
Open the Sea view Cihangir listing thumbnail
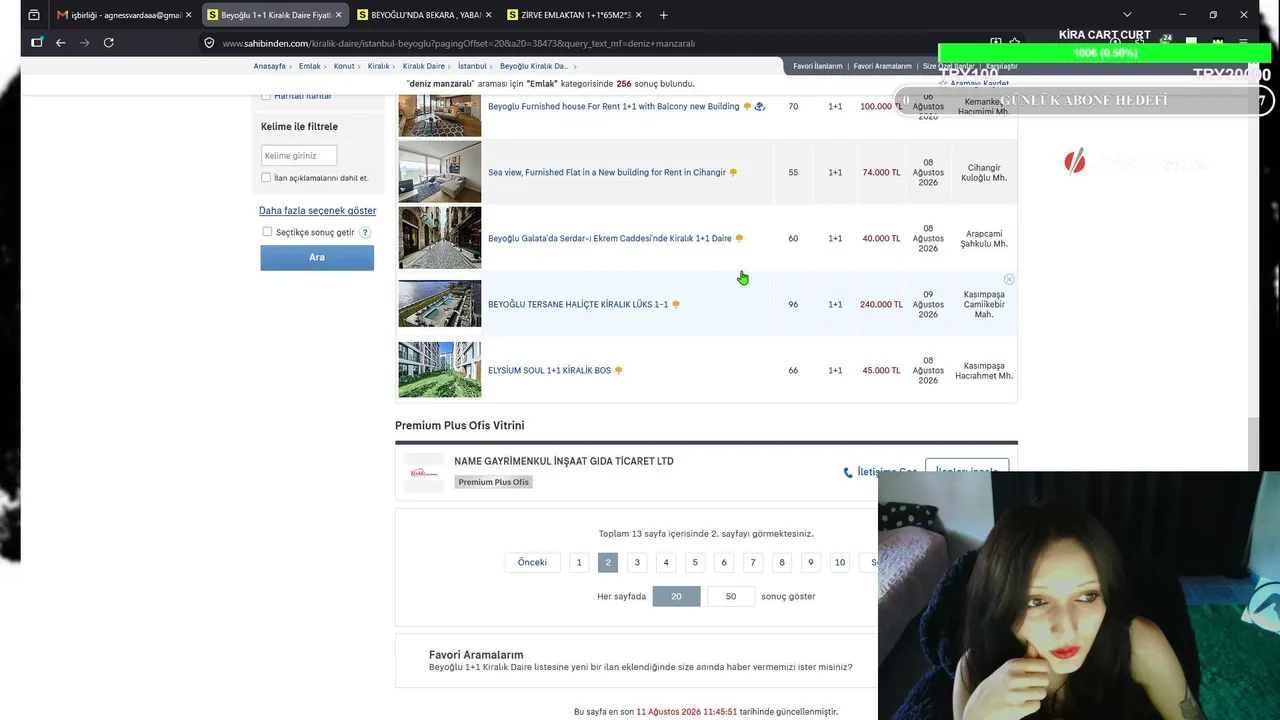coord(440,172)
